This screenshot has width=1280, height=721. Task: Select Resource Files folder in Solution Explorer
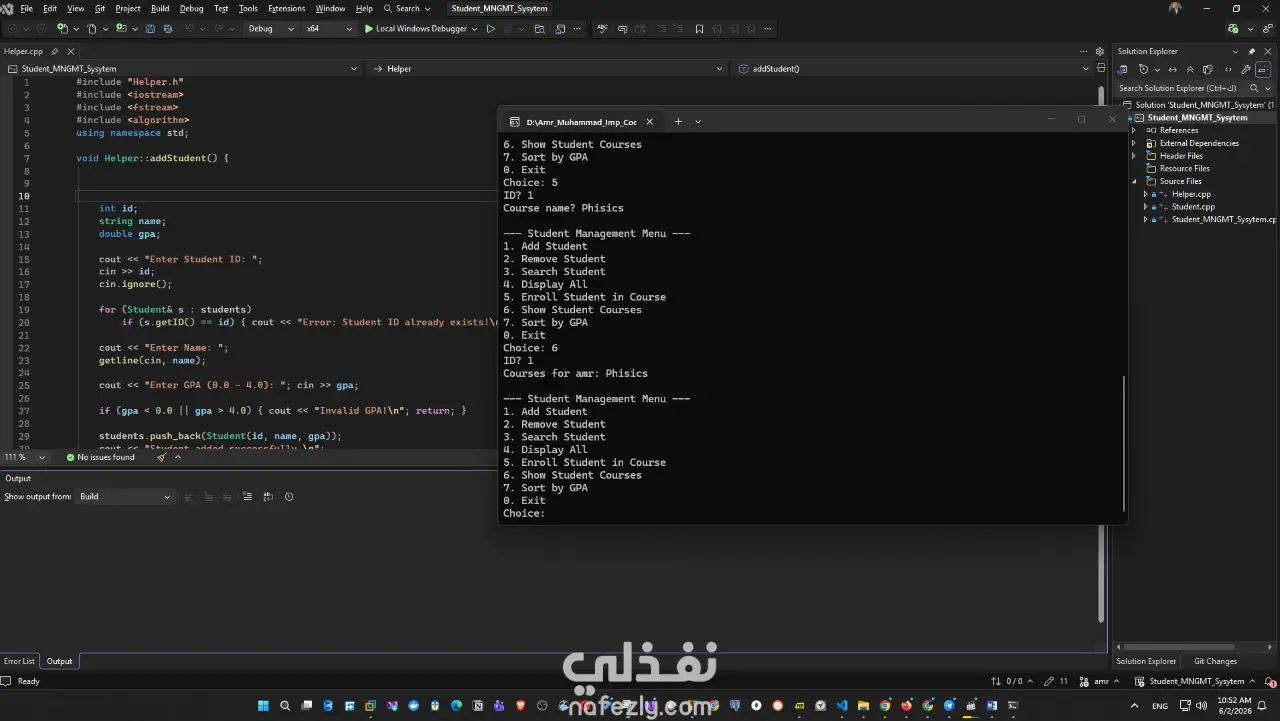point(1184,168)
